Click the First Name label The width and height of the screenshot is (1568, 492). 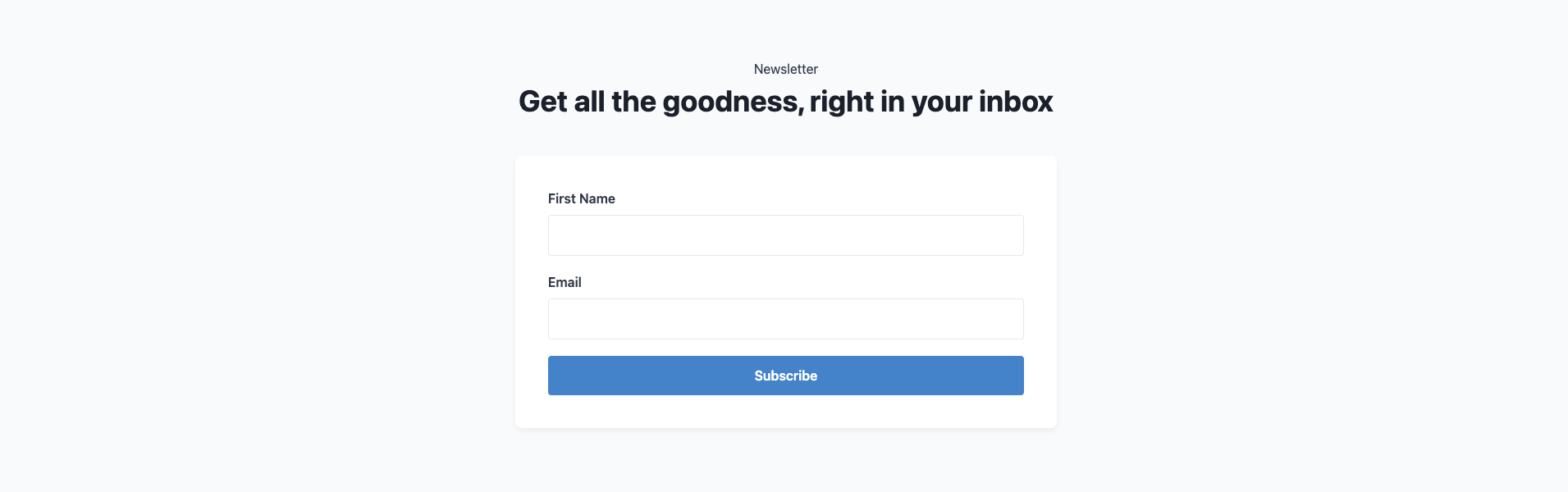[x=581, y=198]
